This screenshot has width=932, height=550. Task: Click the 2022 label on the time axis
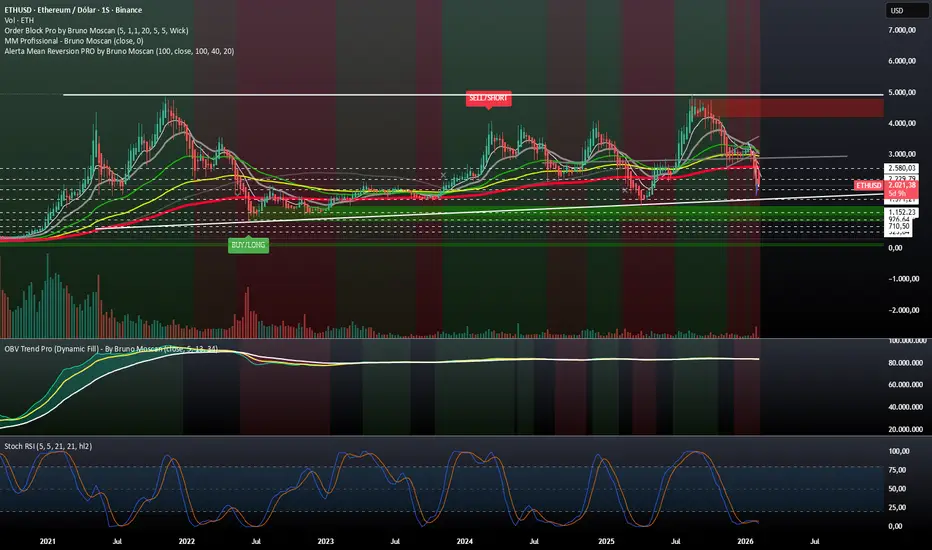pyautogui.click(x=187, y=541)
